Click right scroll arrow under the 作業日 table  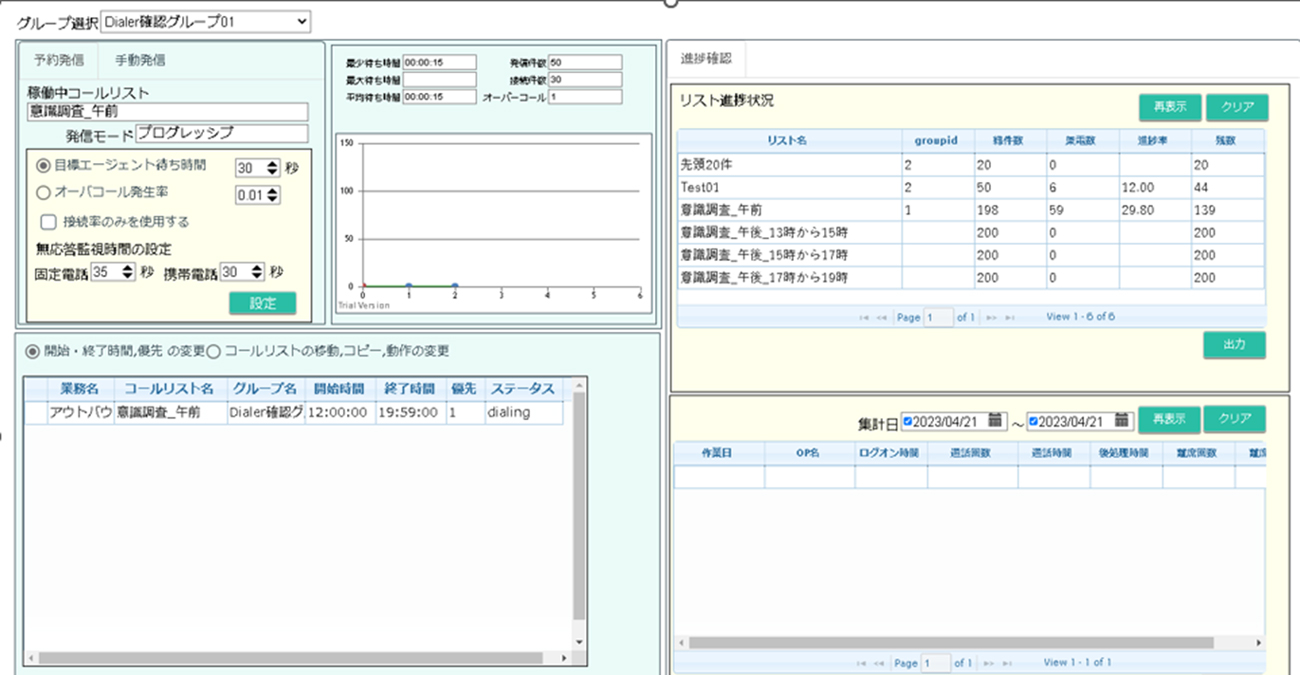pyautogui.click(x=1258, y=642)
